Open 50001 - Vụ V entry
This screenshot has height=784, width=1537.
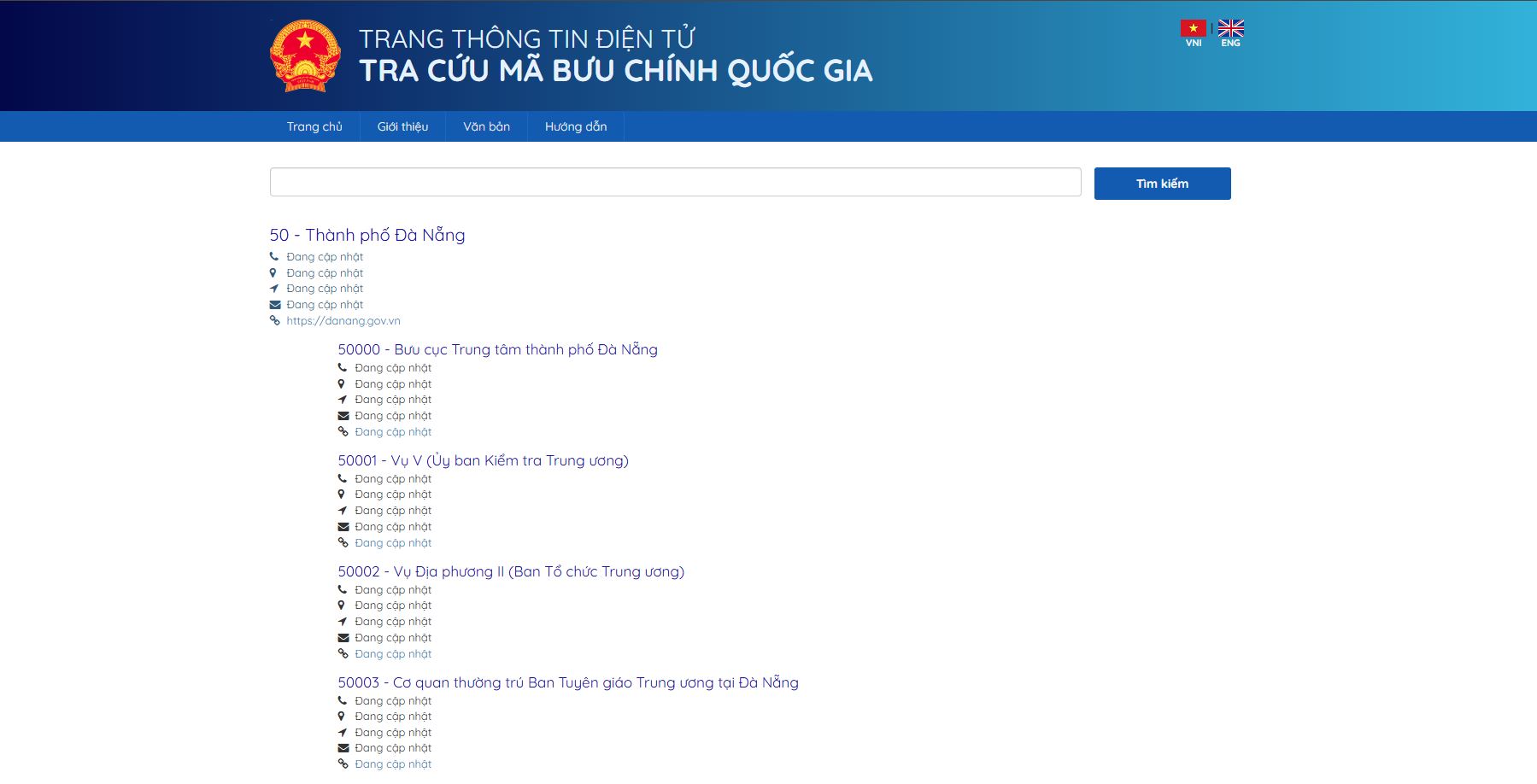(x=483, y=460)
